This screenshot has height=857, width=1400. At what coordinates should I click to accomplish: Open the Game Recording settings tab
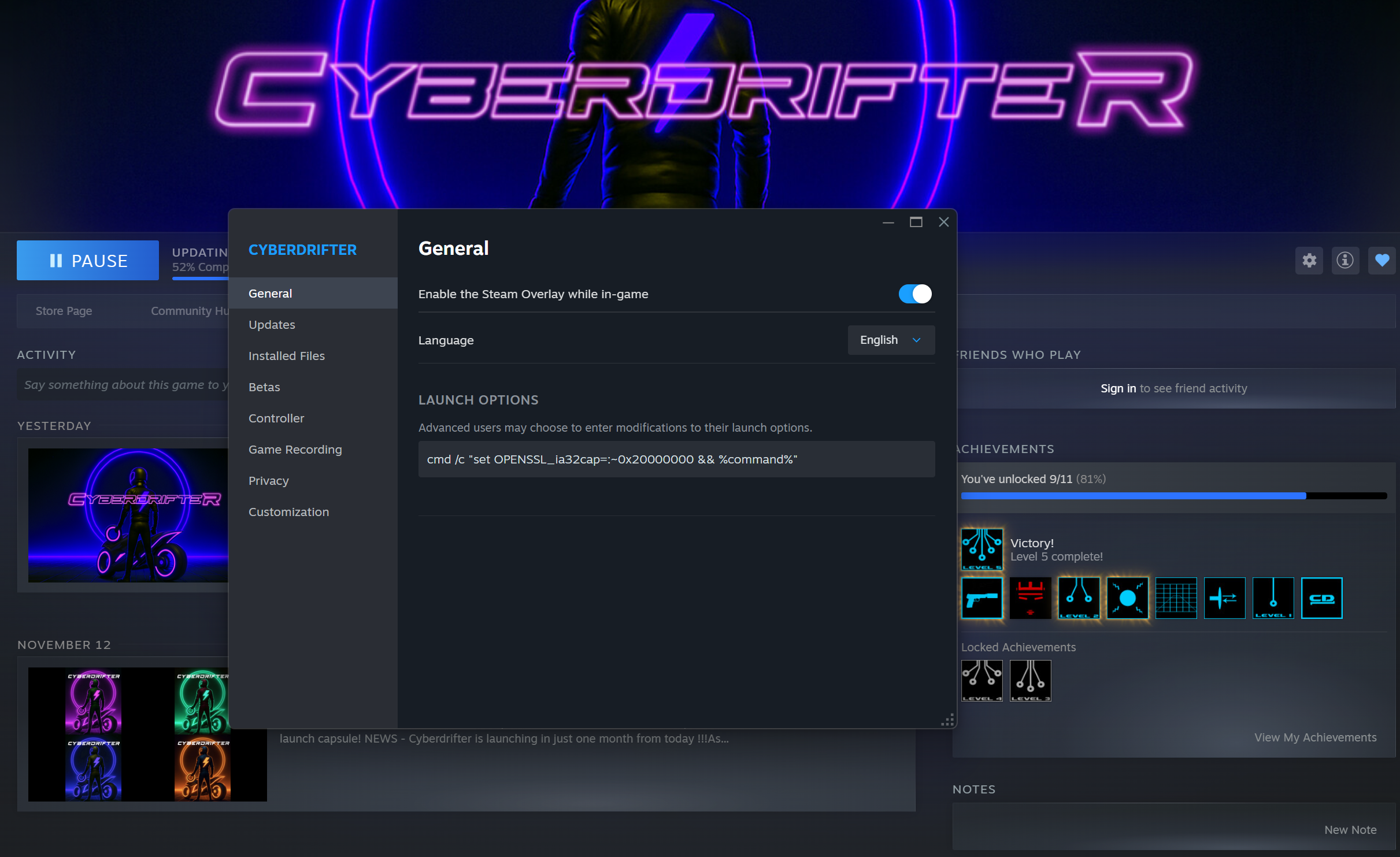tap(313, 450)
